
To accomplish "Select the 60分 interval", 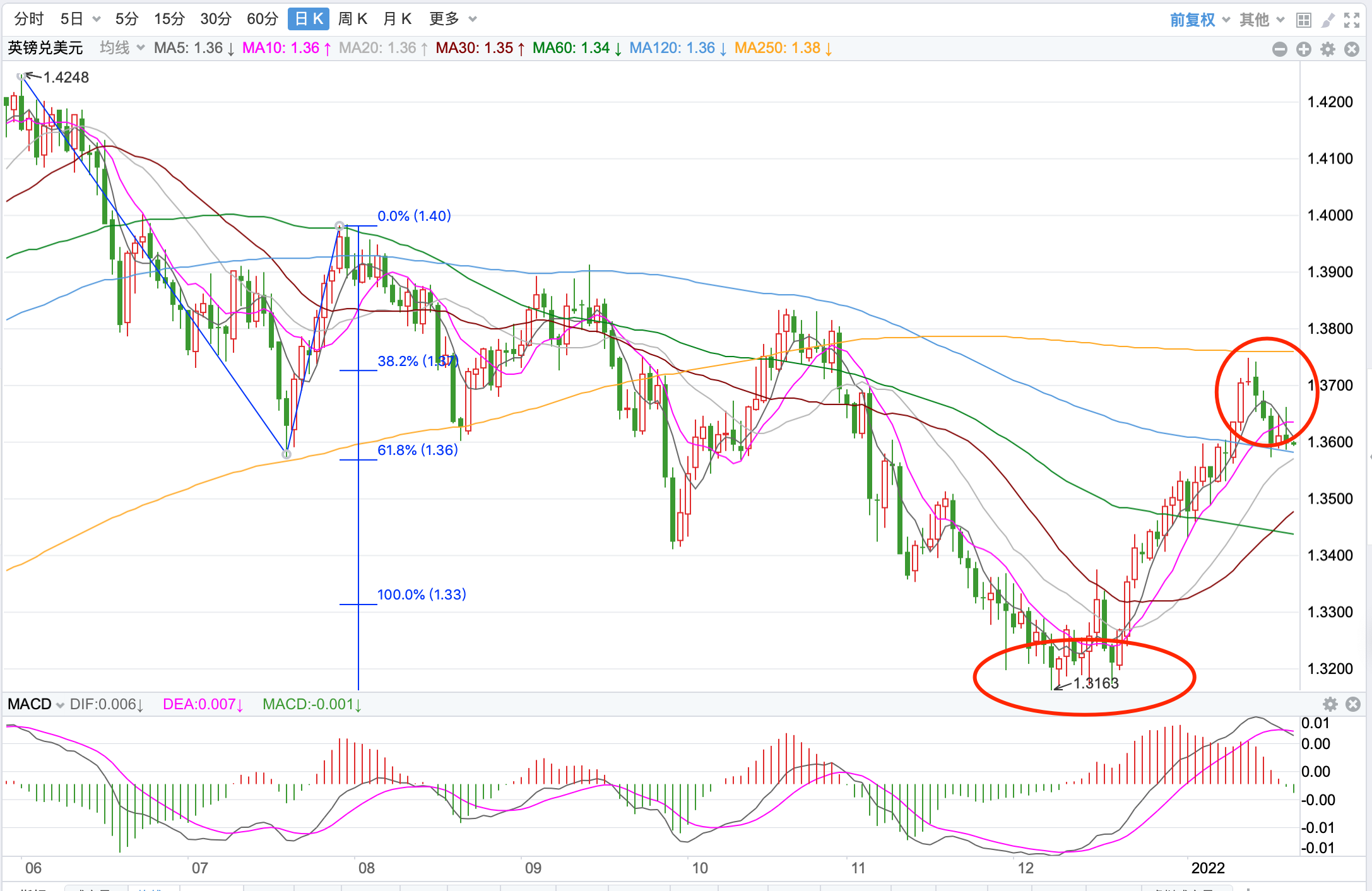I will 262,19.
